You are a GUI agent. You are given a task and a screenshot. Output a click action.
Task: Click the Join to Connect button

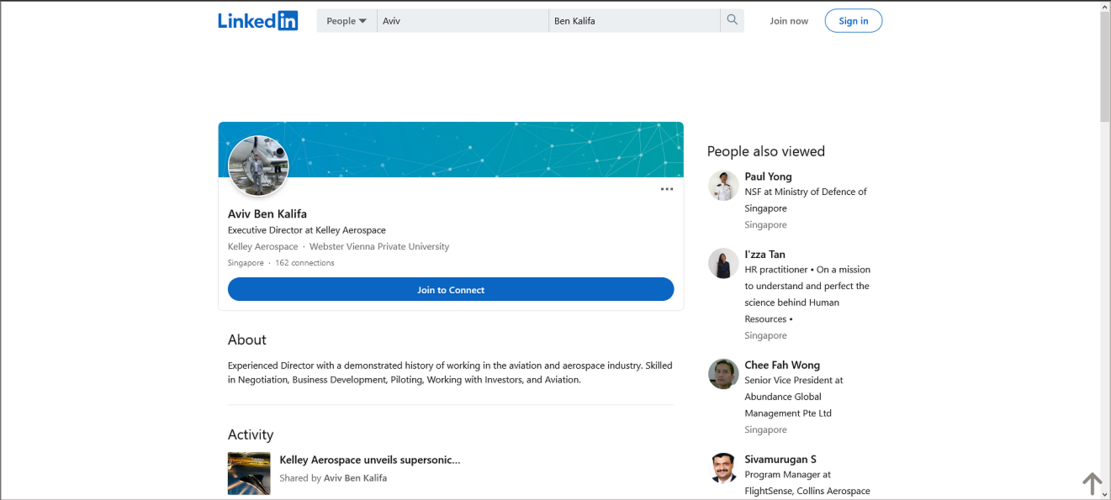pyautogui.click(x=451, y=290)
